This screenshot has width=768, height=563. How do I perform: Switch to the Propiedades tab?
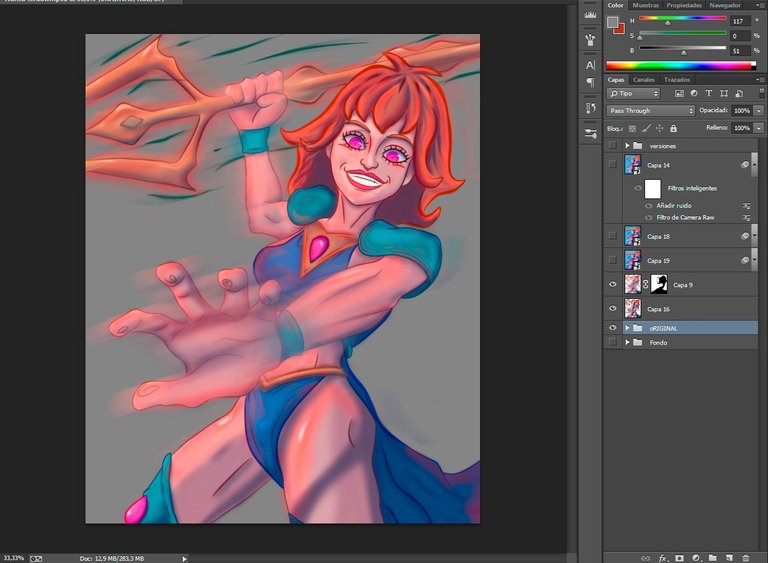click(x=684, y=5)
